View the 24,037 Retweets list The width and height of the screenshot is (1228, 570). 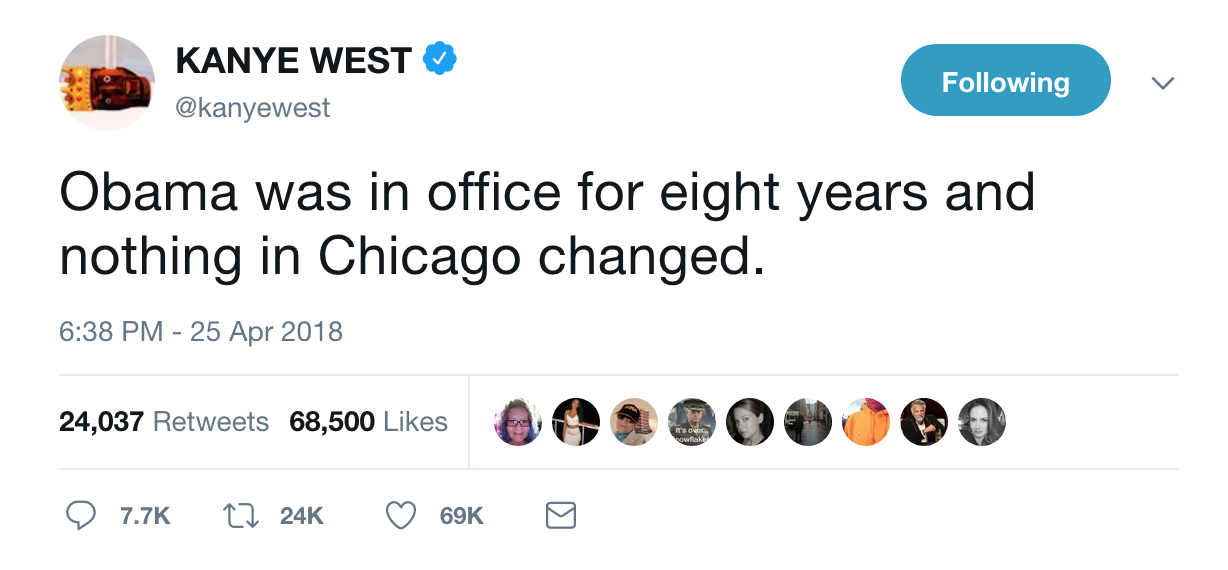164,422
